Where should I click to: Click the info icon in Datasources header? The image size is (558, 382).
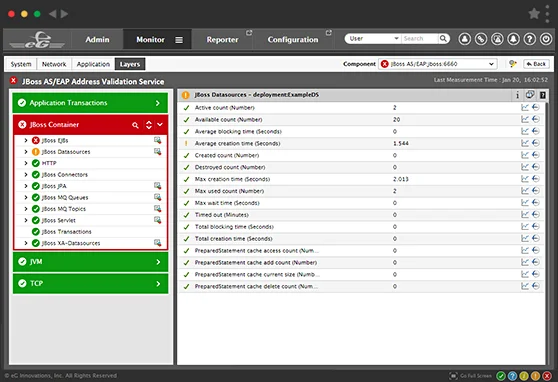click(517, 95)
